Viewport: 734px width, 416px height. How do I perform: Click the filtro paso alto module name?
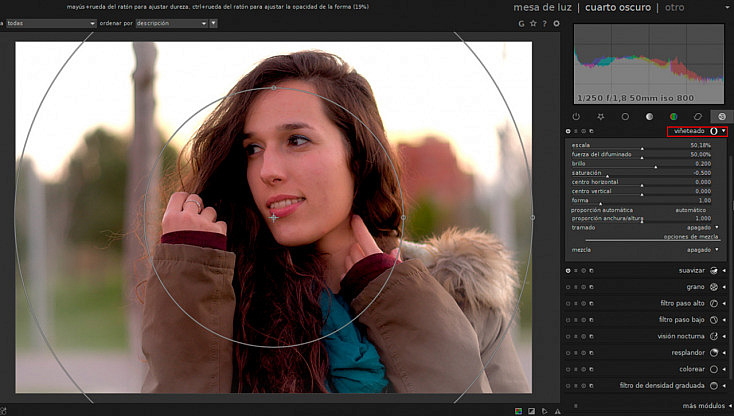pos(682,304)
